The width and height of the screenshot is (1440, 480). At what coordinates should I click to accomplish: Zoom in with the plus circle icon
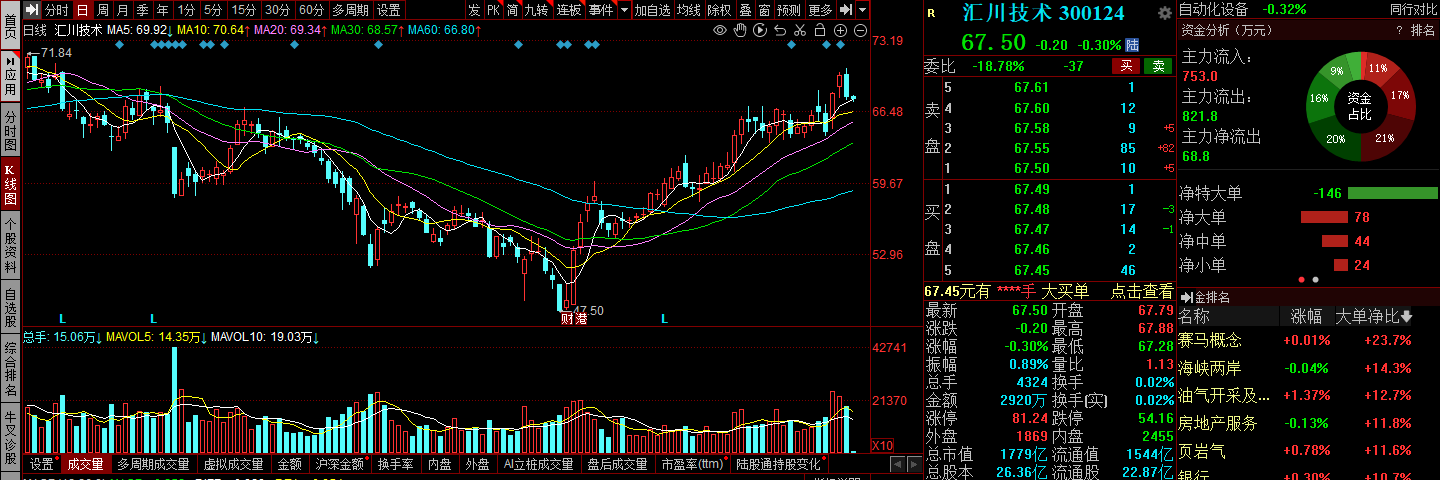pos(840,31)
